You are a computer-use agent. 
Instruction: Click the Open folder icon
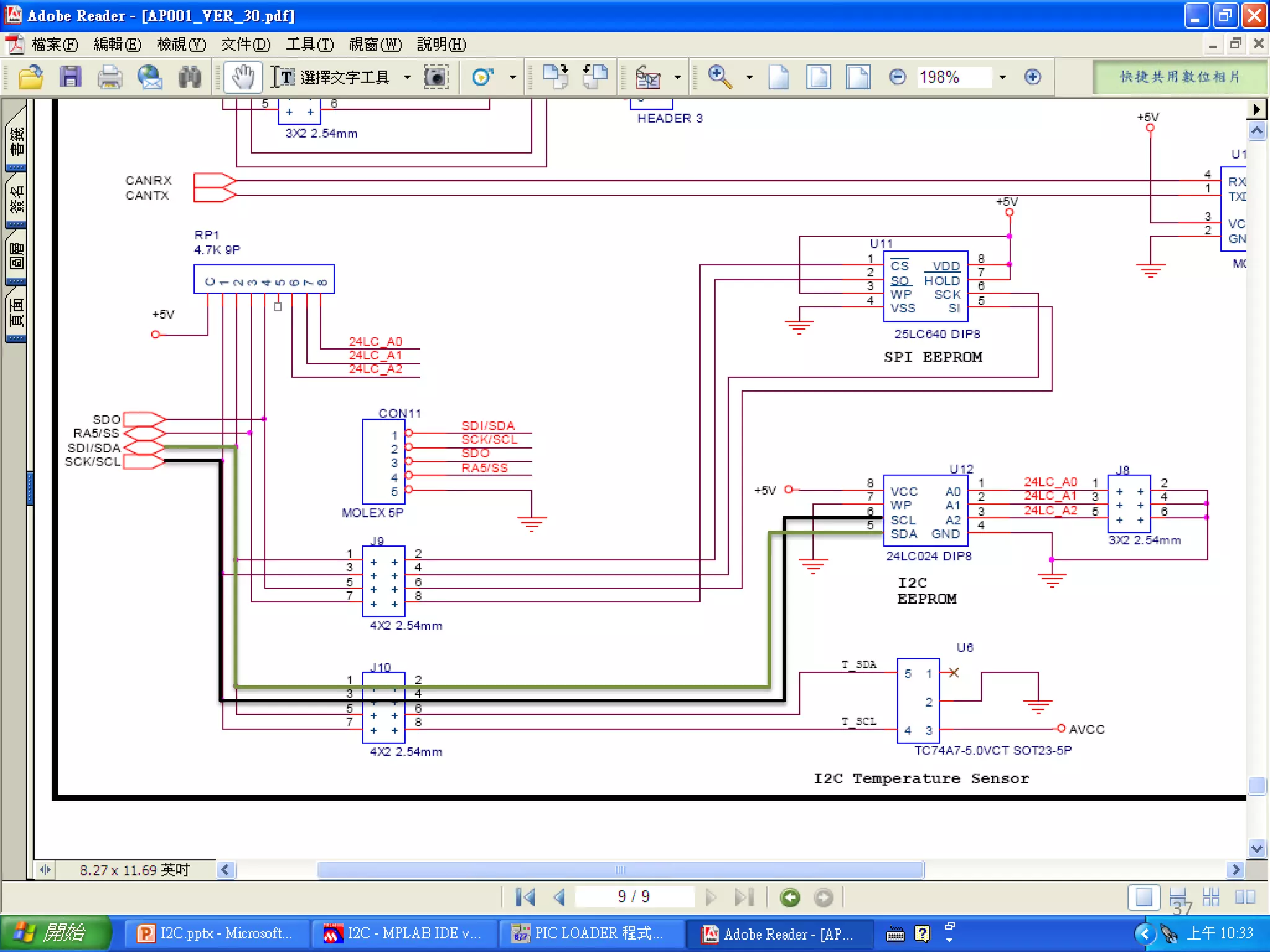(x=30, y=77)
